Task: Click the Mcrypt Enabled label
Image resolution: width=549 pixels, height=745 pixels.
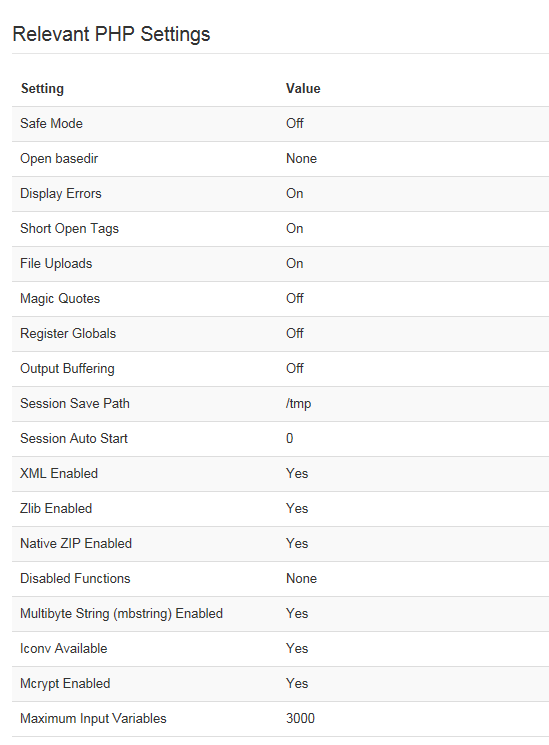Action: 65,684
